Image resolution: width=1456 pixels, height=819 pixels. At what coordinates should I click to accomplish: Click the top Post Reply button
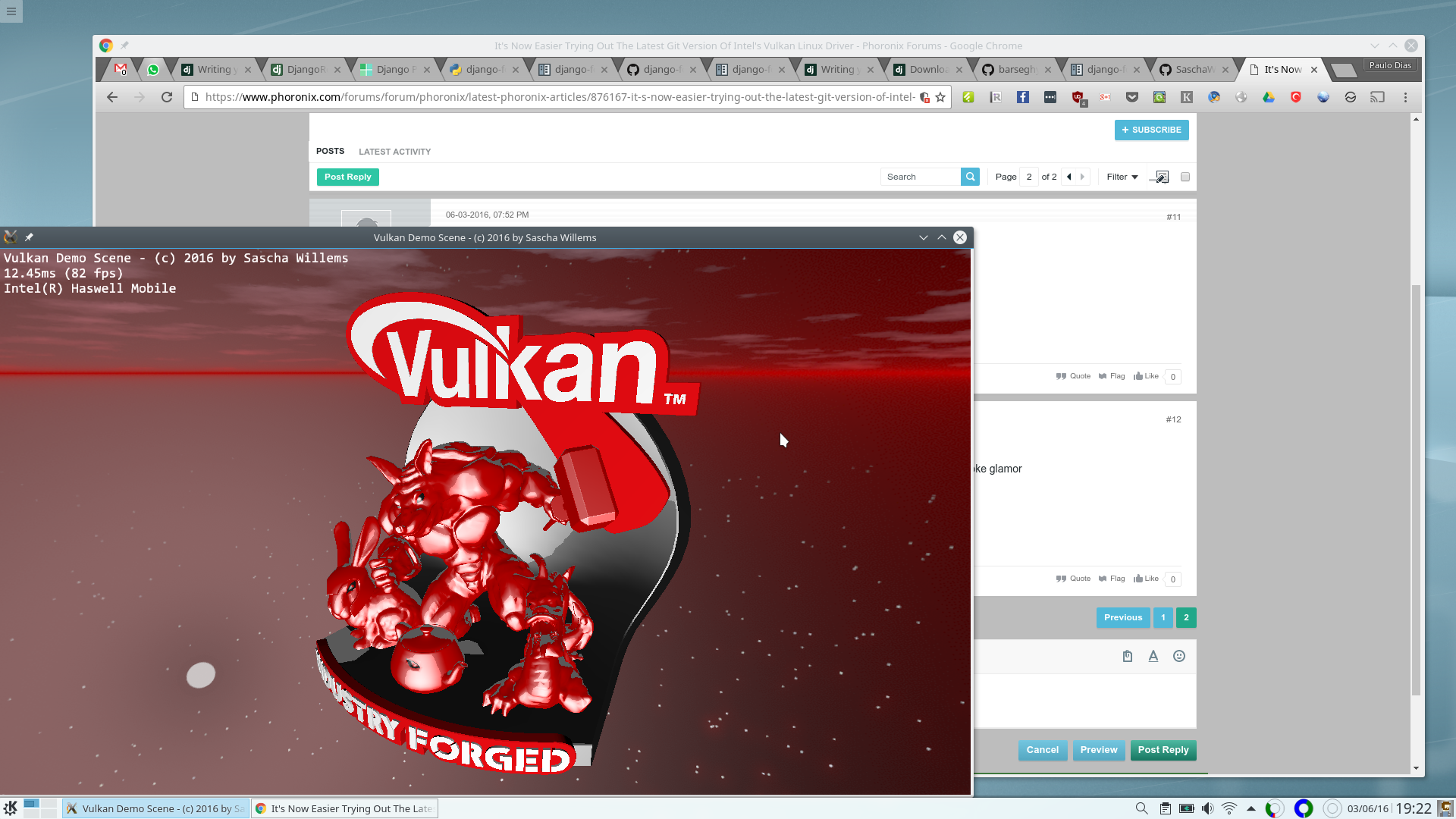[x=348, y=177]
